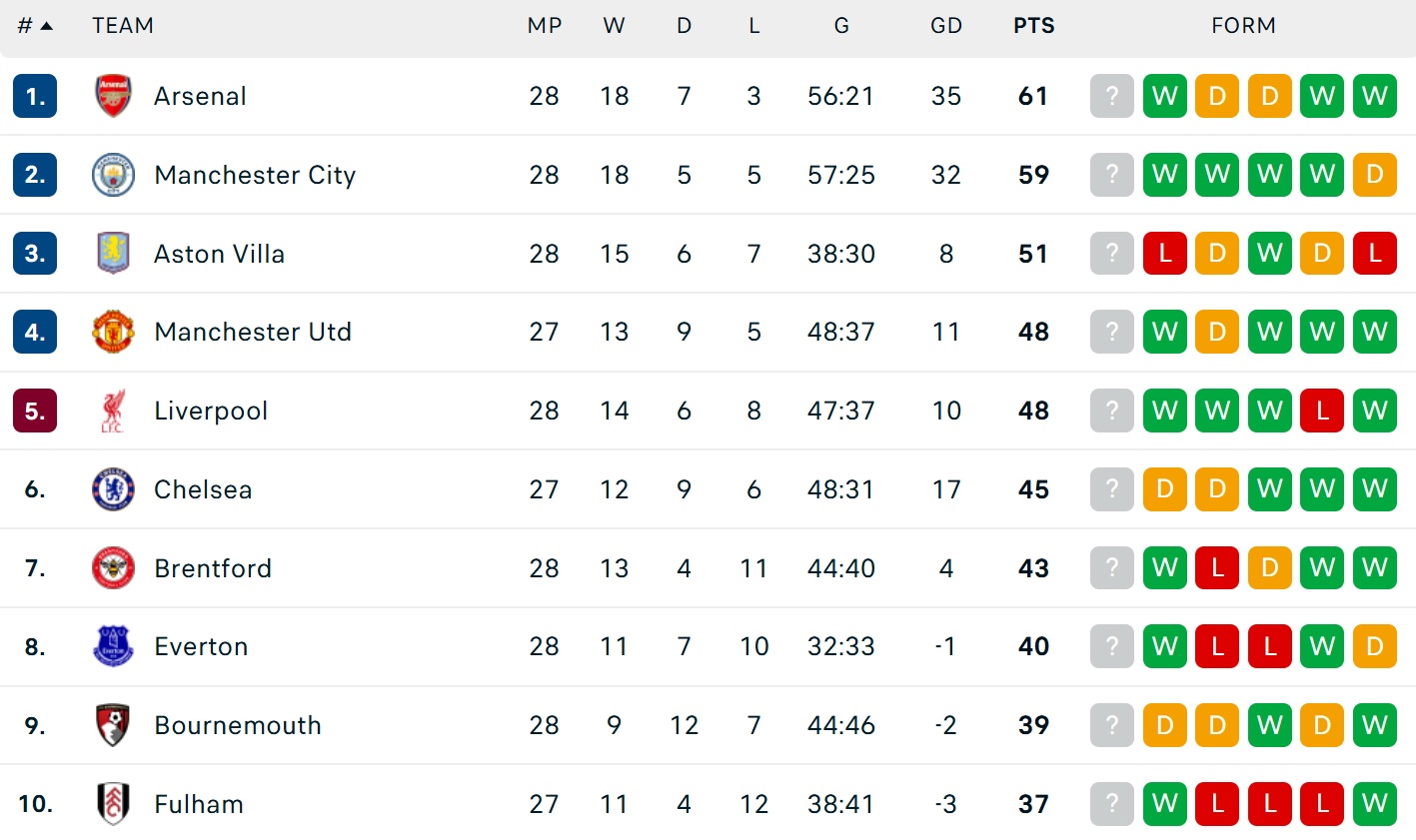Click the blue rank 1 position badge
Screen dimensions: 1416x840
click(x=35, y=96)
